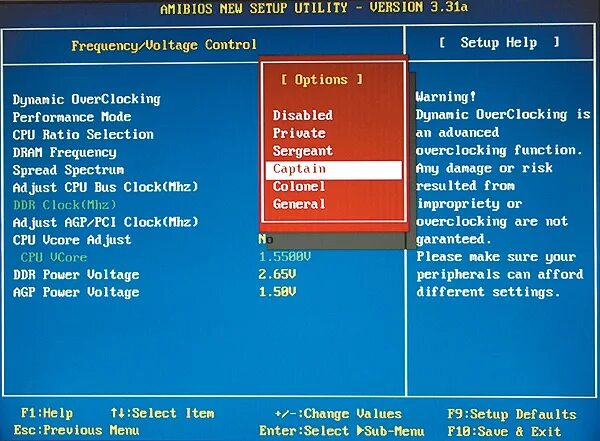Choose the Colonel overclocking option
The width and height of the screenshot is (600, 441).
(299, 186)
